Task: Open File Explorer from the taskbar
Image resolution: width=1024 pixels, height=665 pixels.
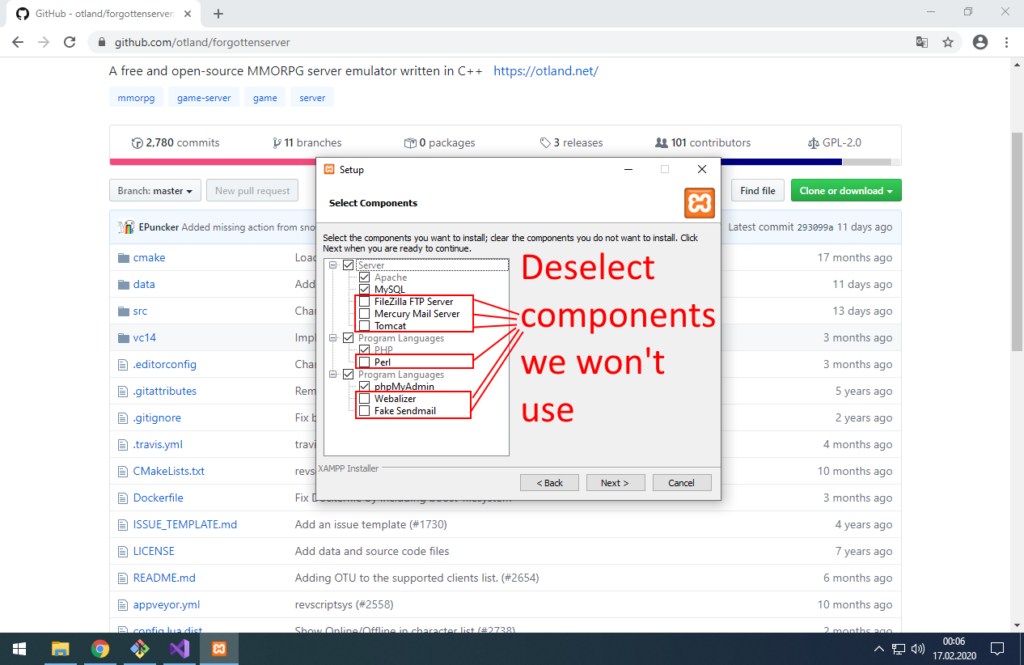Action: coord(60,649)
